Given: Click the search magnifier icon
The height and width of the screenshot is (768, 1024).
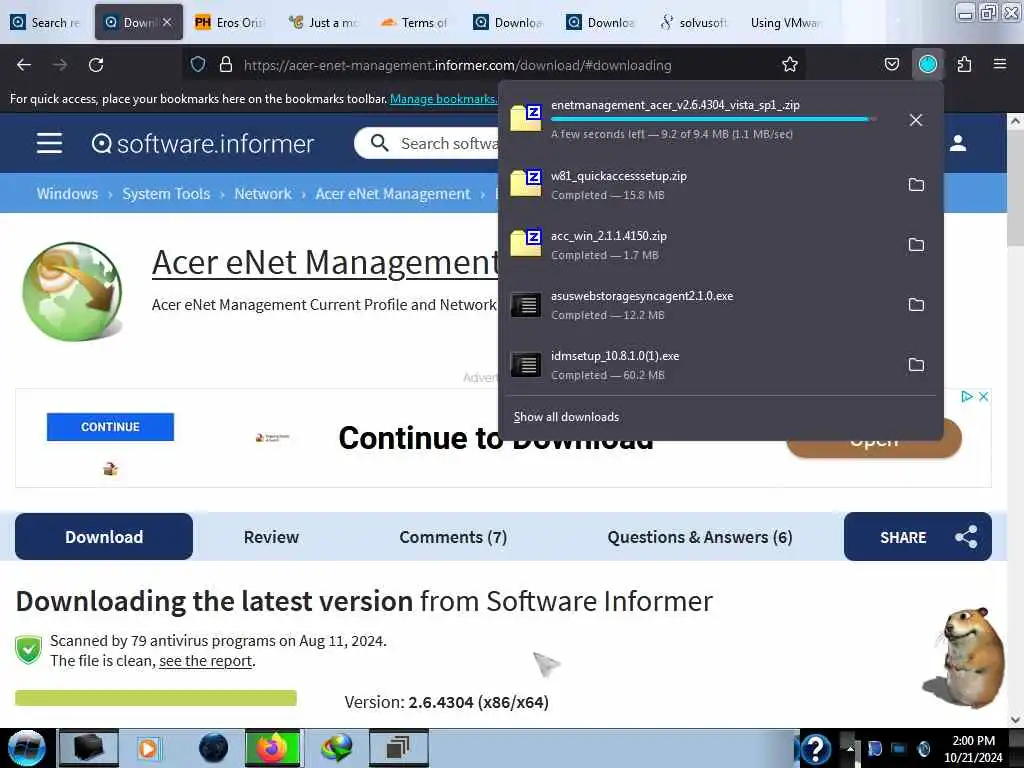Looking at the screenshot, I should (379, 143).
